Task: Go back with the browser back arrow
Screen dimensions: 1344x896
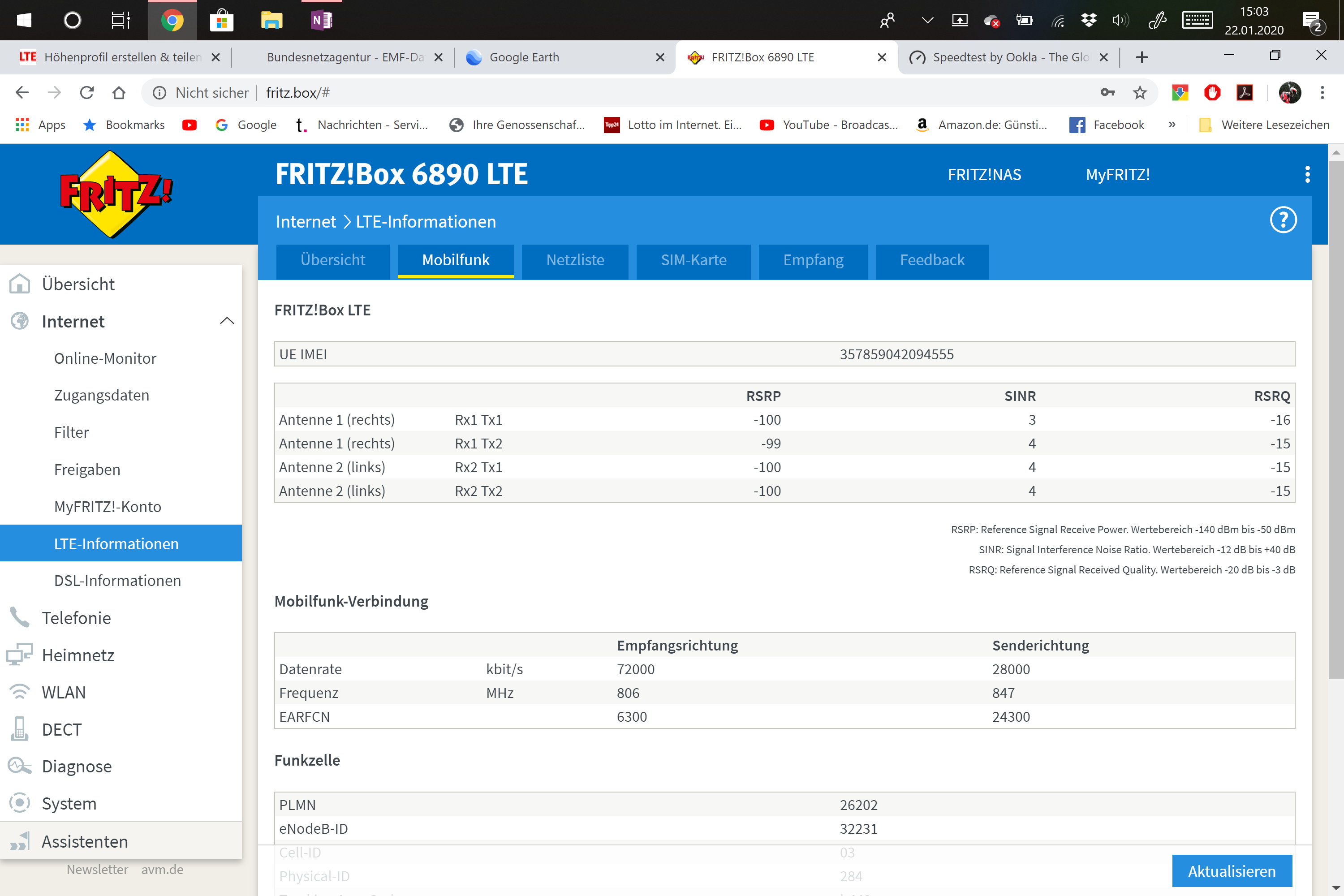Action: tap(22, 93)
